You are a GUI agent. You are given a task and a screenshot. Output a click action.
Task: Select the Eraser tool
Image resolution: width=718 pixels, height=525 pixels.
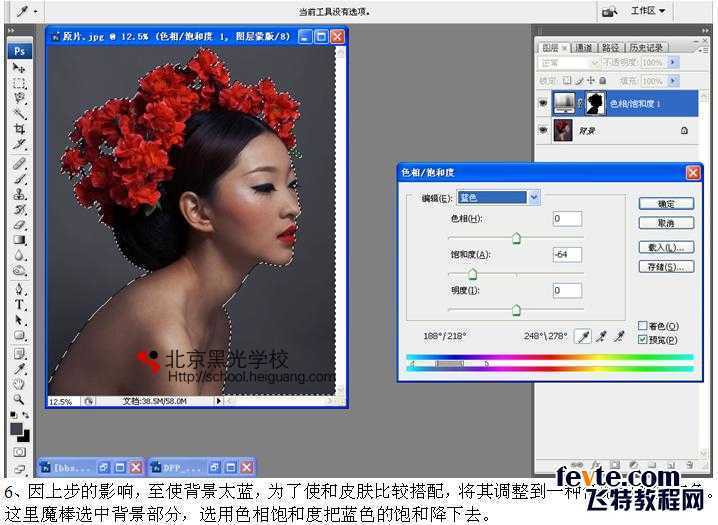click(x=19, y=225)
